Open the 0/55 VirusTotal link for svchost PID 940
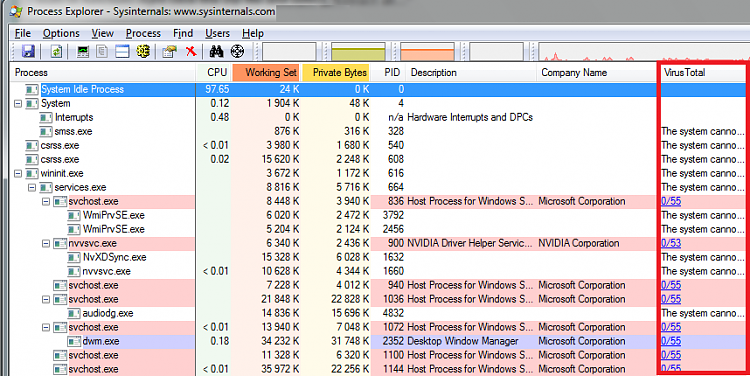 pos(671,286)
